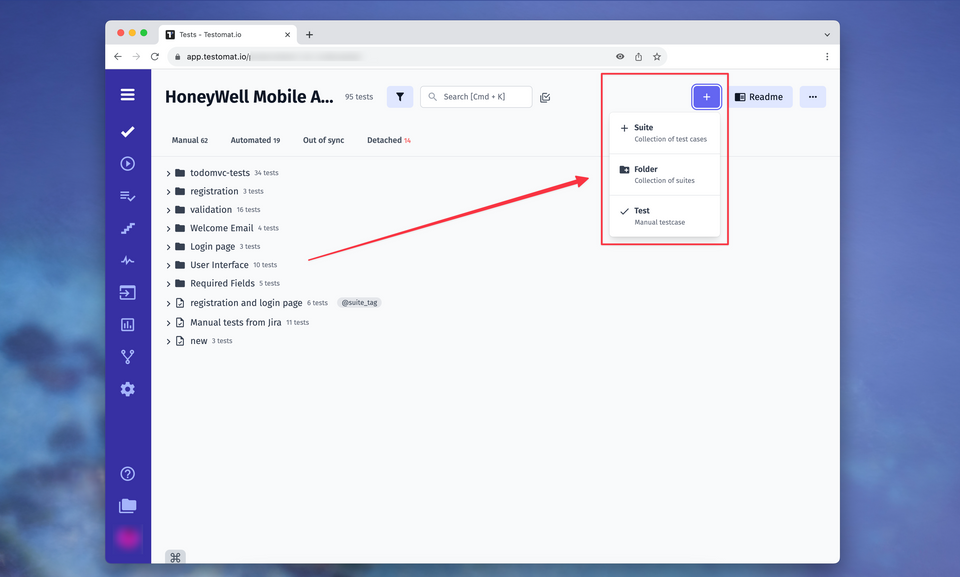Open Required Fields folder name
Screen dimensions: 960x577
click(x=222, y=283)
